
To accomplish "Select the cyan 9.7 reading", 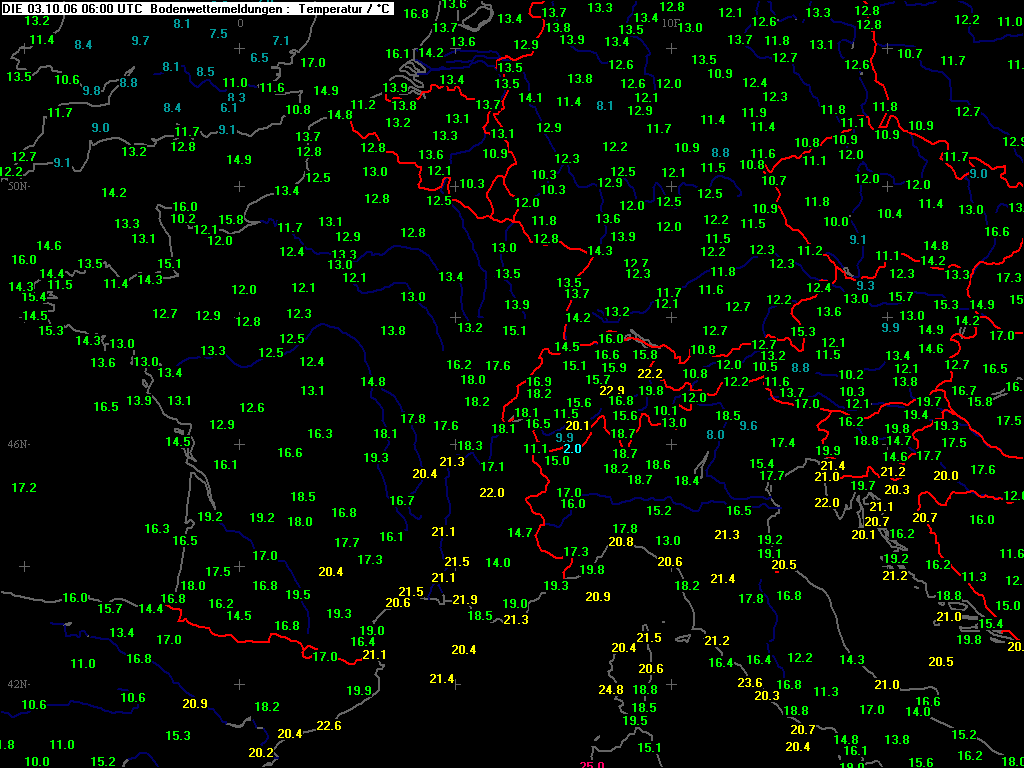I will point(140,40).
